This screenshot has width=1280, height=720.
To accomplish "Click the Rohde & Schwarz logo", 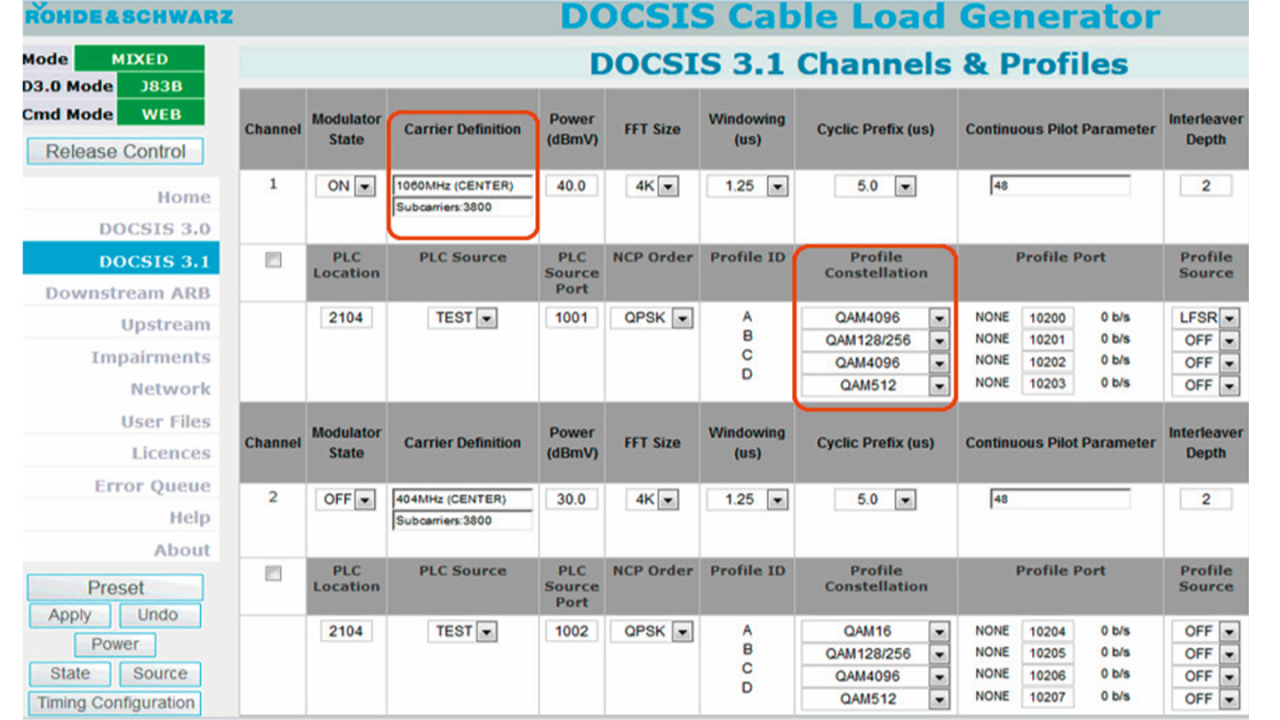I will point(129,15).
